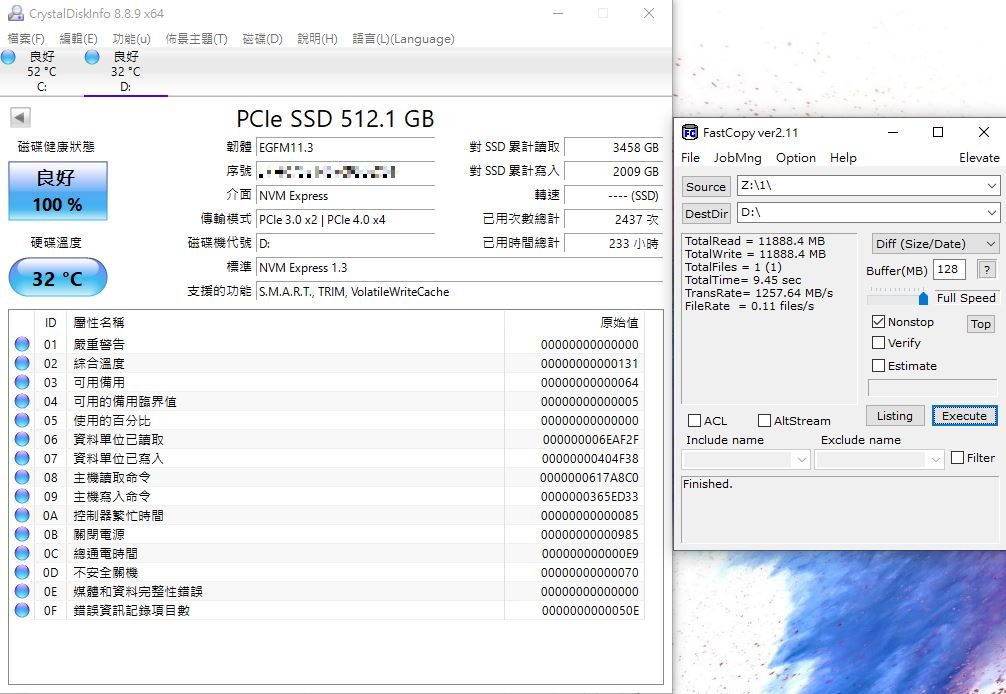
Task: Click status orb for ID 0E 媒體和資料完整性錯誤
Action: tap(22, 591)
